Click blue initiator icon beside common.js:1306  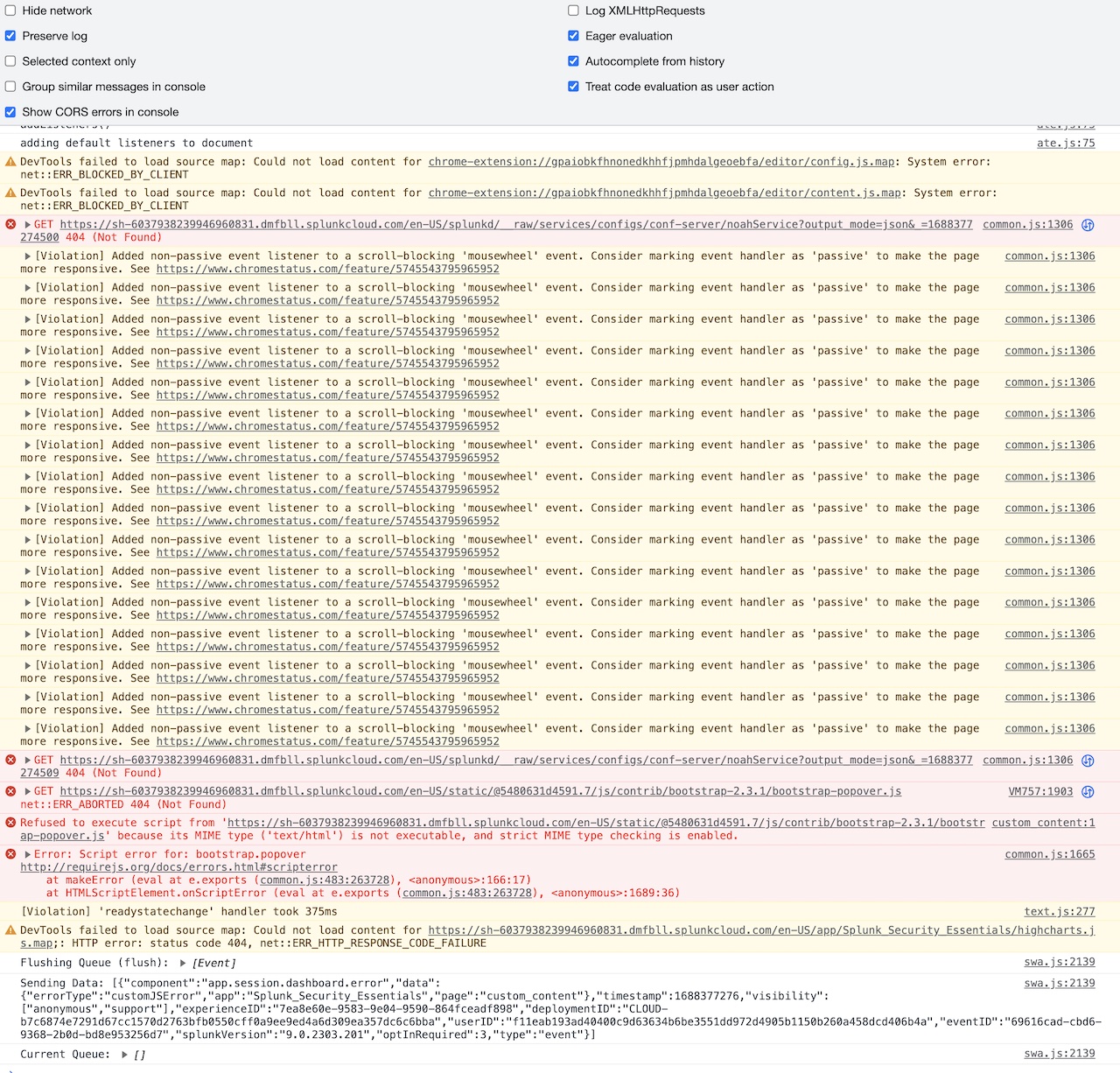point(1088,224)
